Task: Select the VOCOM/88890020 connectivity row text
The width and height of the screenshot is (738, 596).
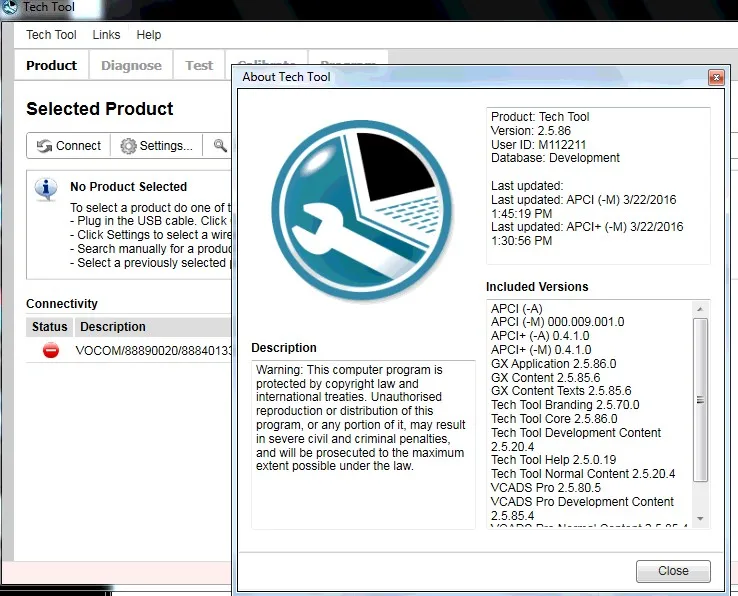Action: point(153,351)
